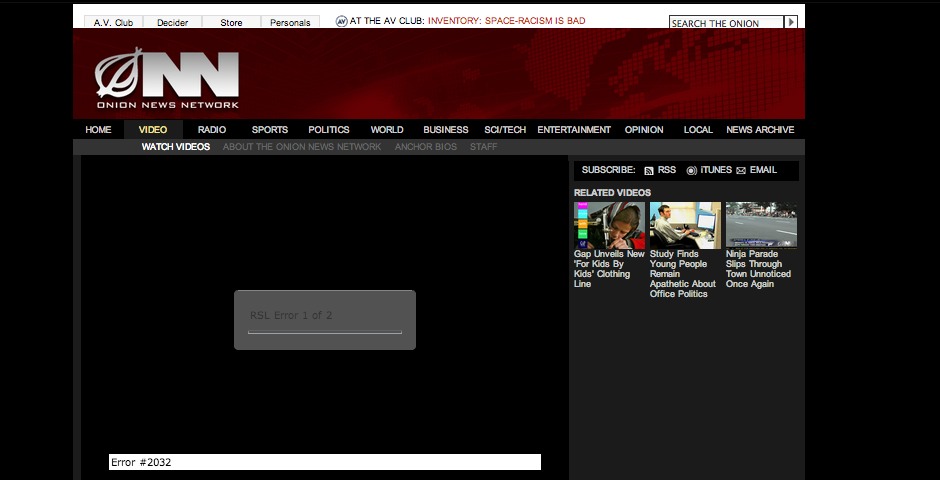This screenshot has height=480, width=940.
Task: Focus the Search The Onion field
Action: click(726, 23)
